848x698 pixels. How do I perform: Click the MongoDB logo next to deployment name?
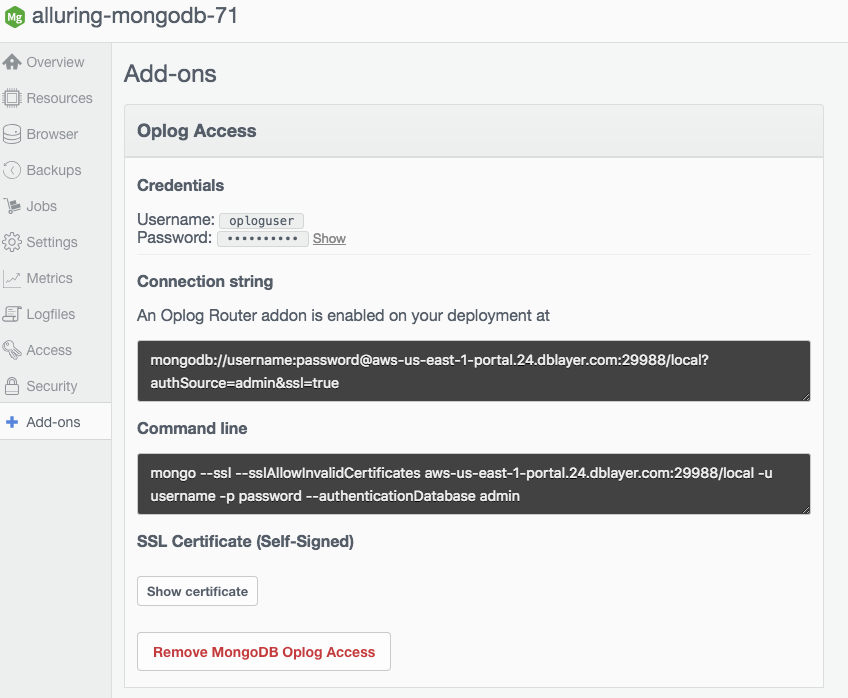[14, 16]
